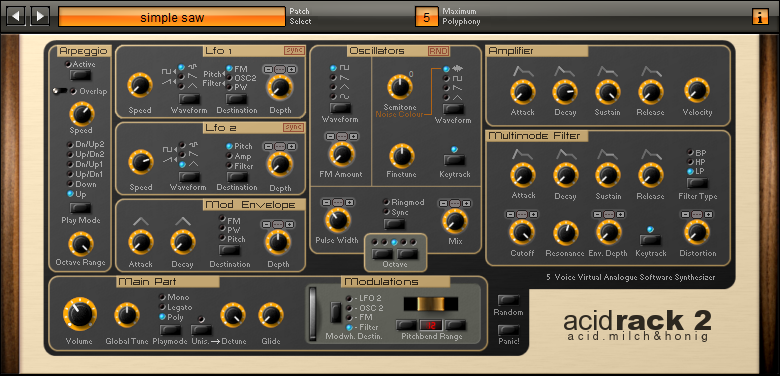Click the Volume knob in Main Part
The width and height of the screenshot is (780, 376).
[80, 314]
